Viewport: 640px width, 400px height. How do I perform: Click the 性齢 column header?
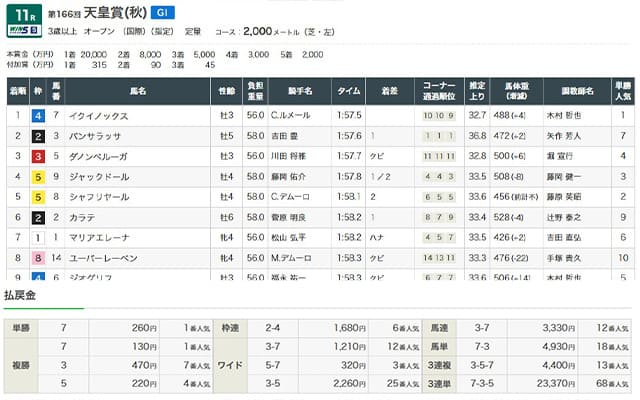point(227,91)
